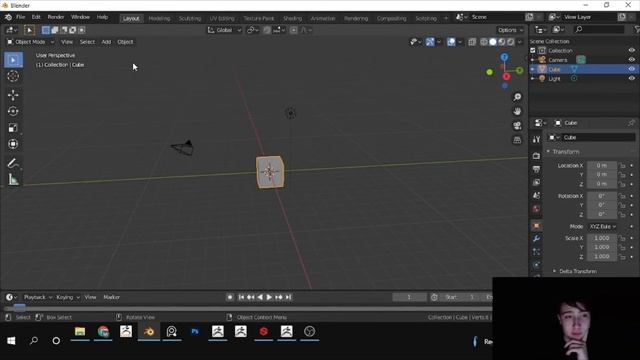Select the Scale tool
The height and width of the screenshot is (360, 640).
(x=13, y=127)
